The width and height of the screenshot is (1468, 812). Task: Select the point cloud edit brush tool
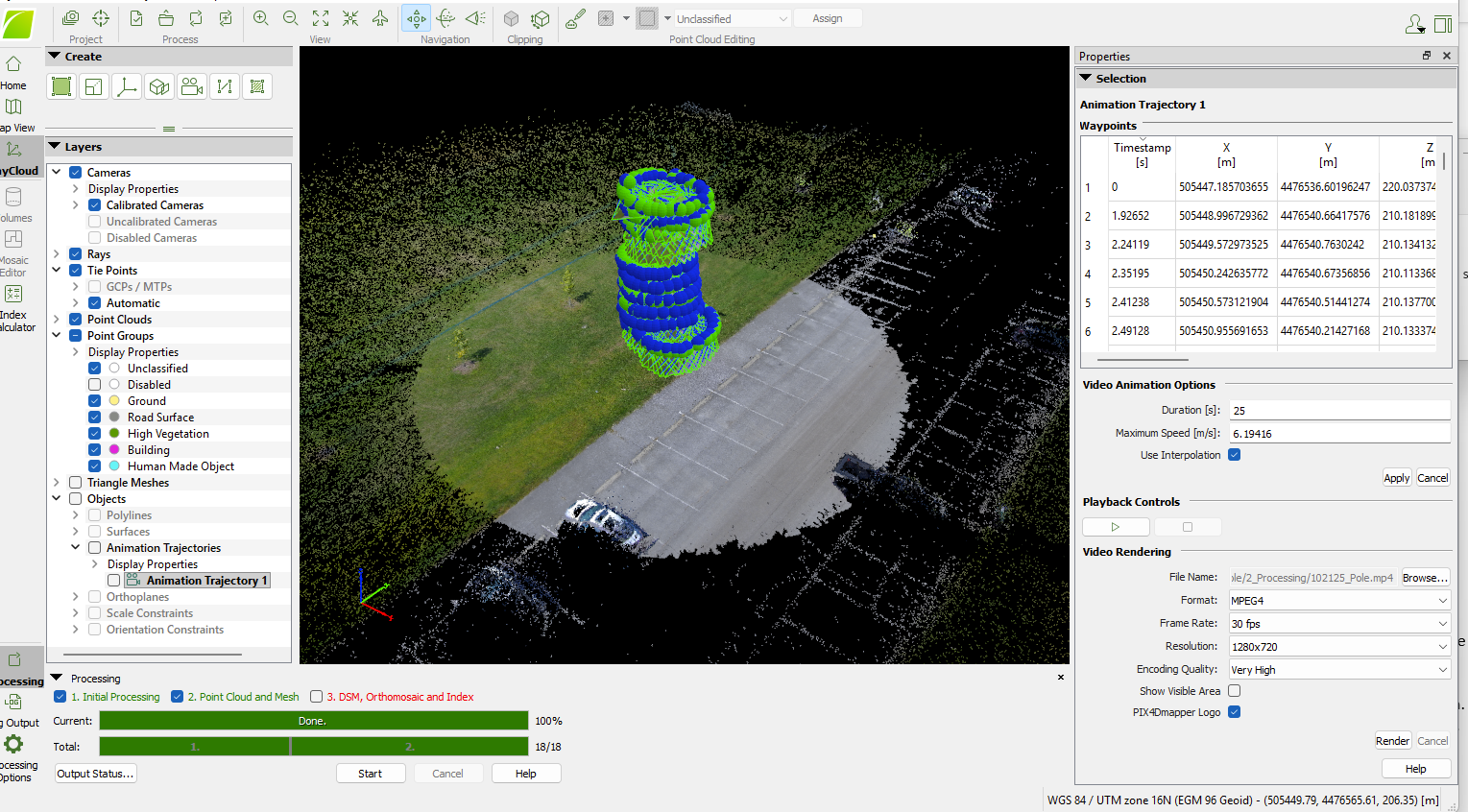[x=575, y=18]
